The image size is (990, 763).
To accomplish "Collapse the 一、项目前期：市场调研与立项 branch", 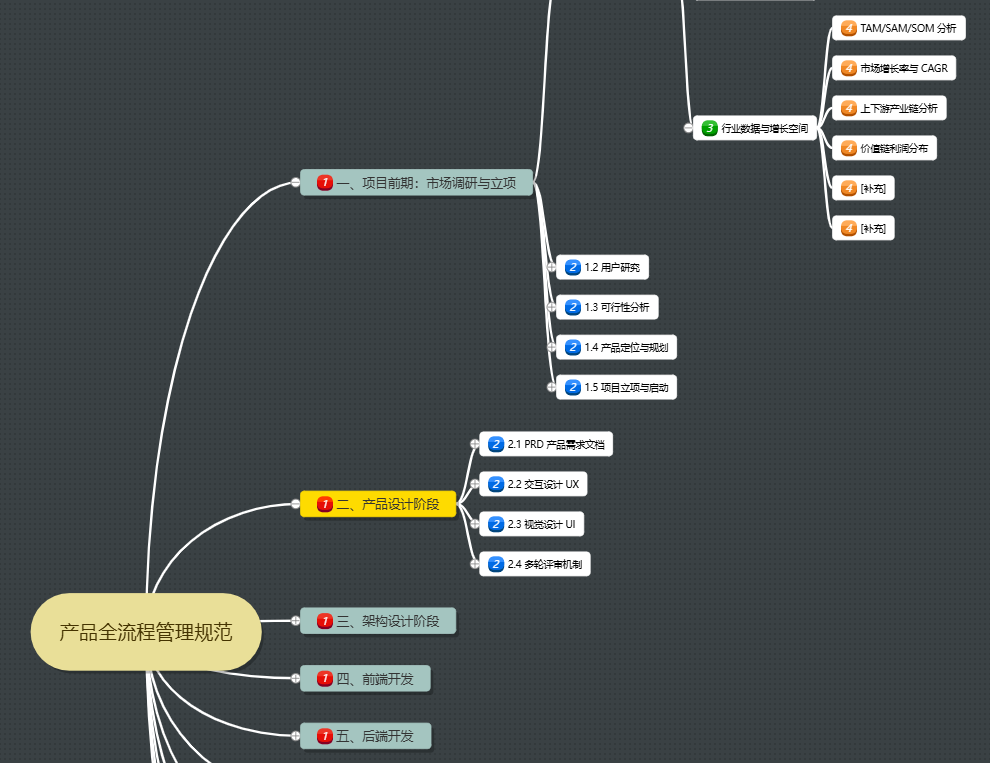I will (x=295, y=183).
